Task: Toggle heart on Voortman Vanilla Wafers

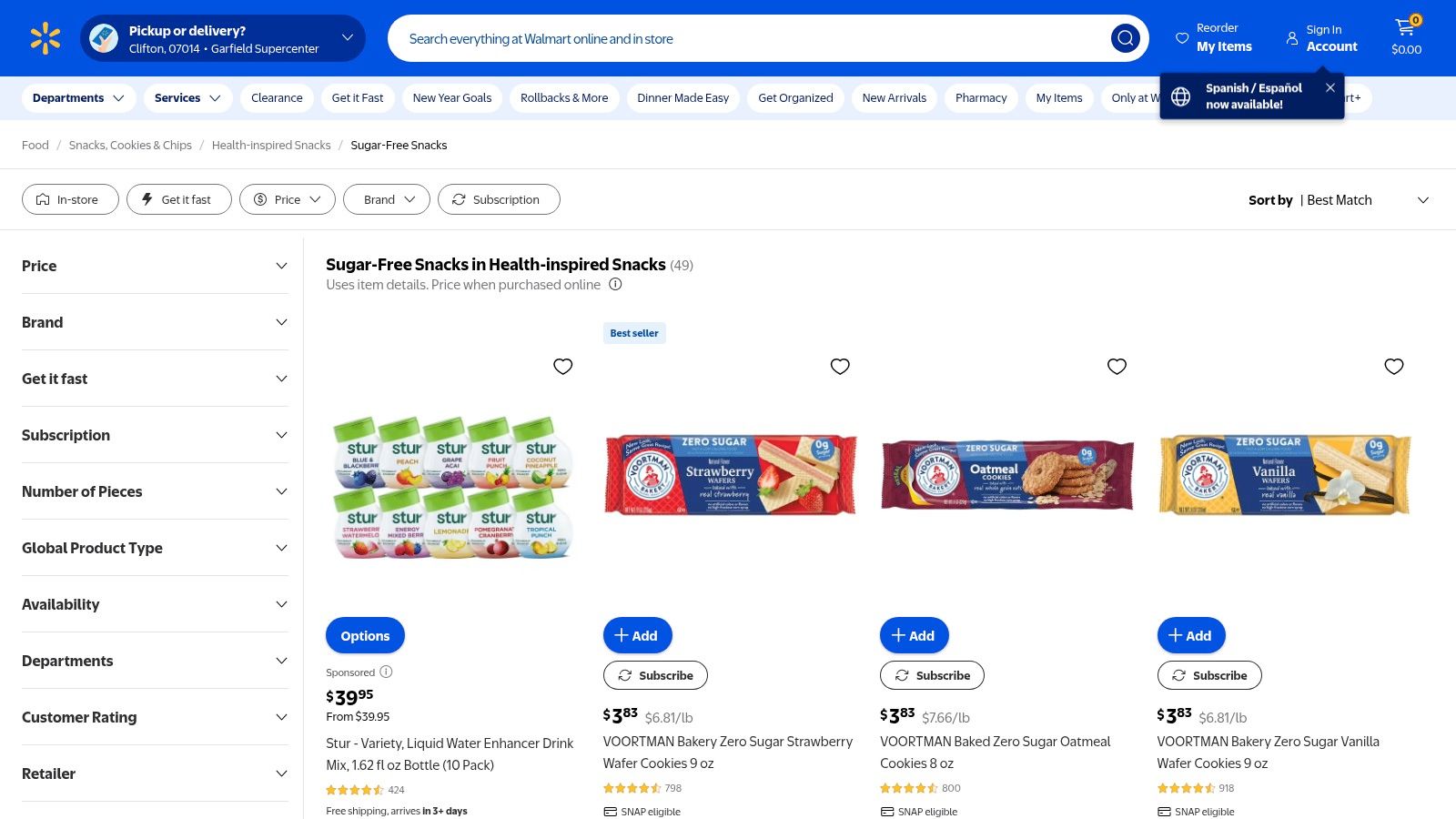Action: (1393, 366)
